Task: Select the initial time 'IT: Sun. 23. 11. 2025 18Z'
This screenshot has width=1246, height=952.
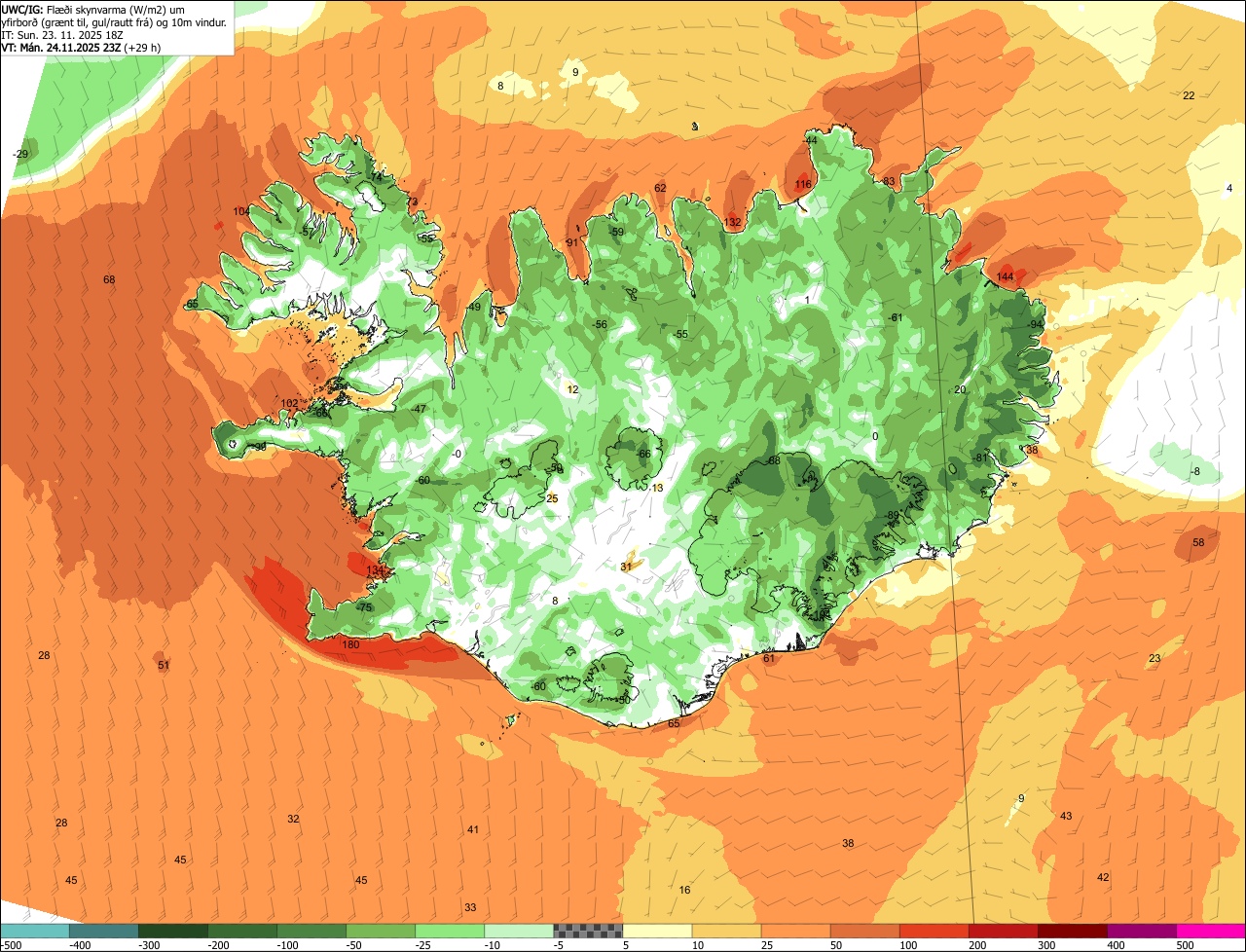Action: click(x=62, y=34)
